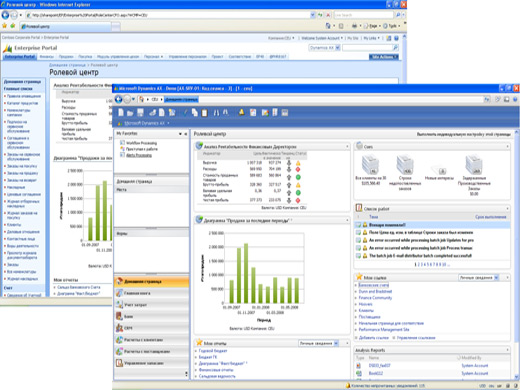Click 'Выполнить индивидуальную настройку этой страницы' link
The width and height of the screenshot is (520, 390).
(463, 134)
